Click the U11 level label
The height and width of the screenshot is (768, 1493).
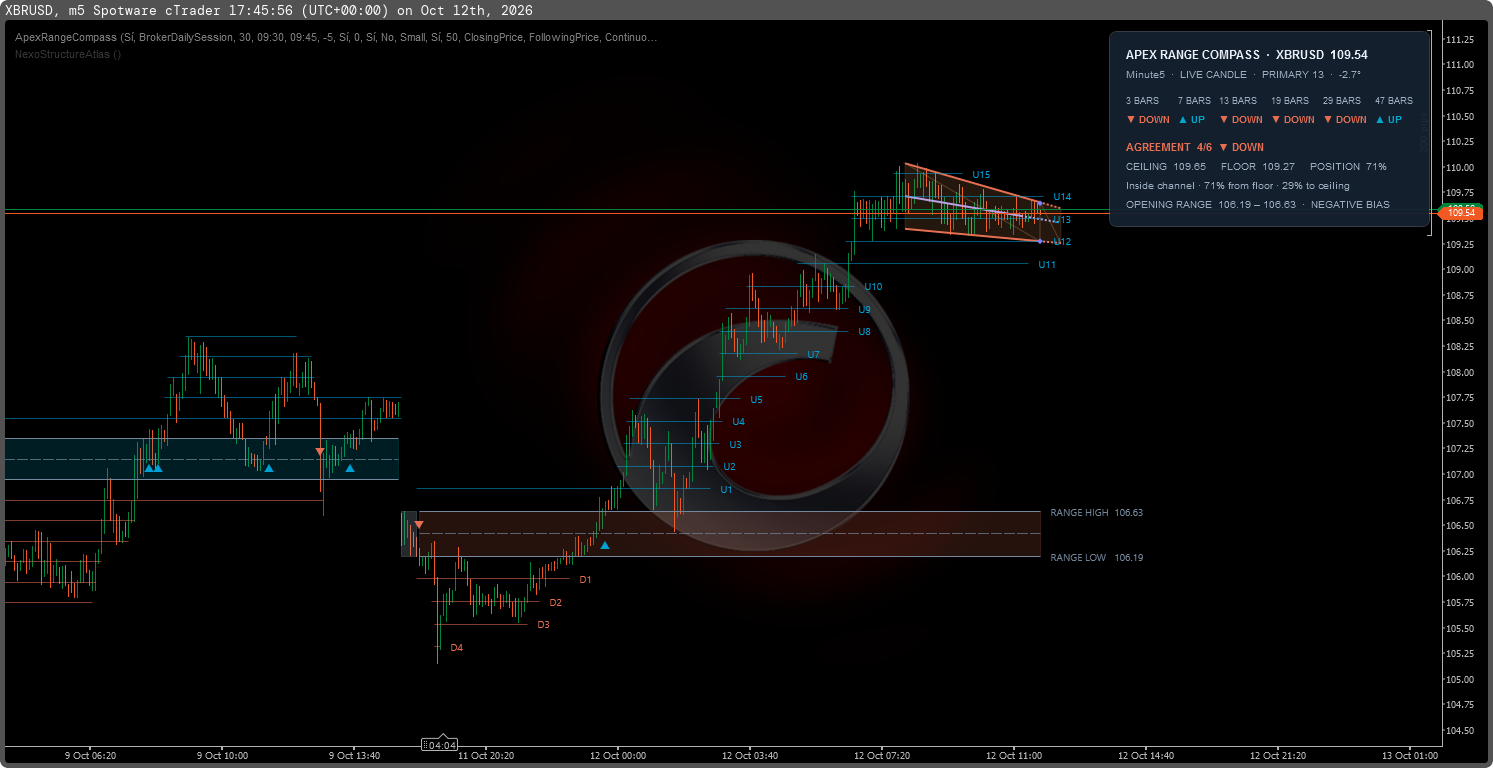pos(1047,265)
